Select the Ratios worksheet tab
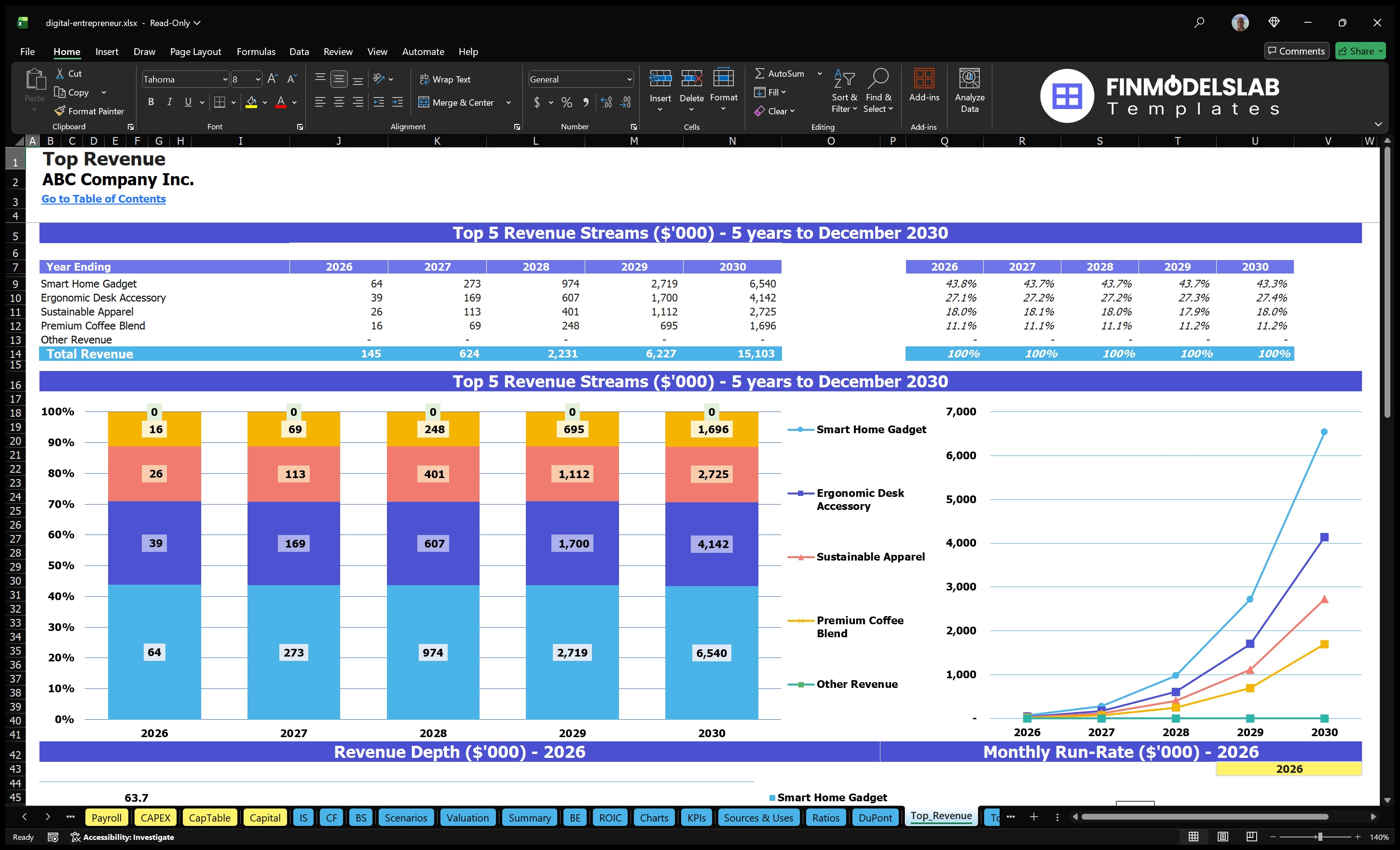 825,817
